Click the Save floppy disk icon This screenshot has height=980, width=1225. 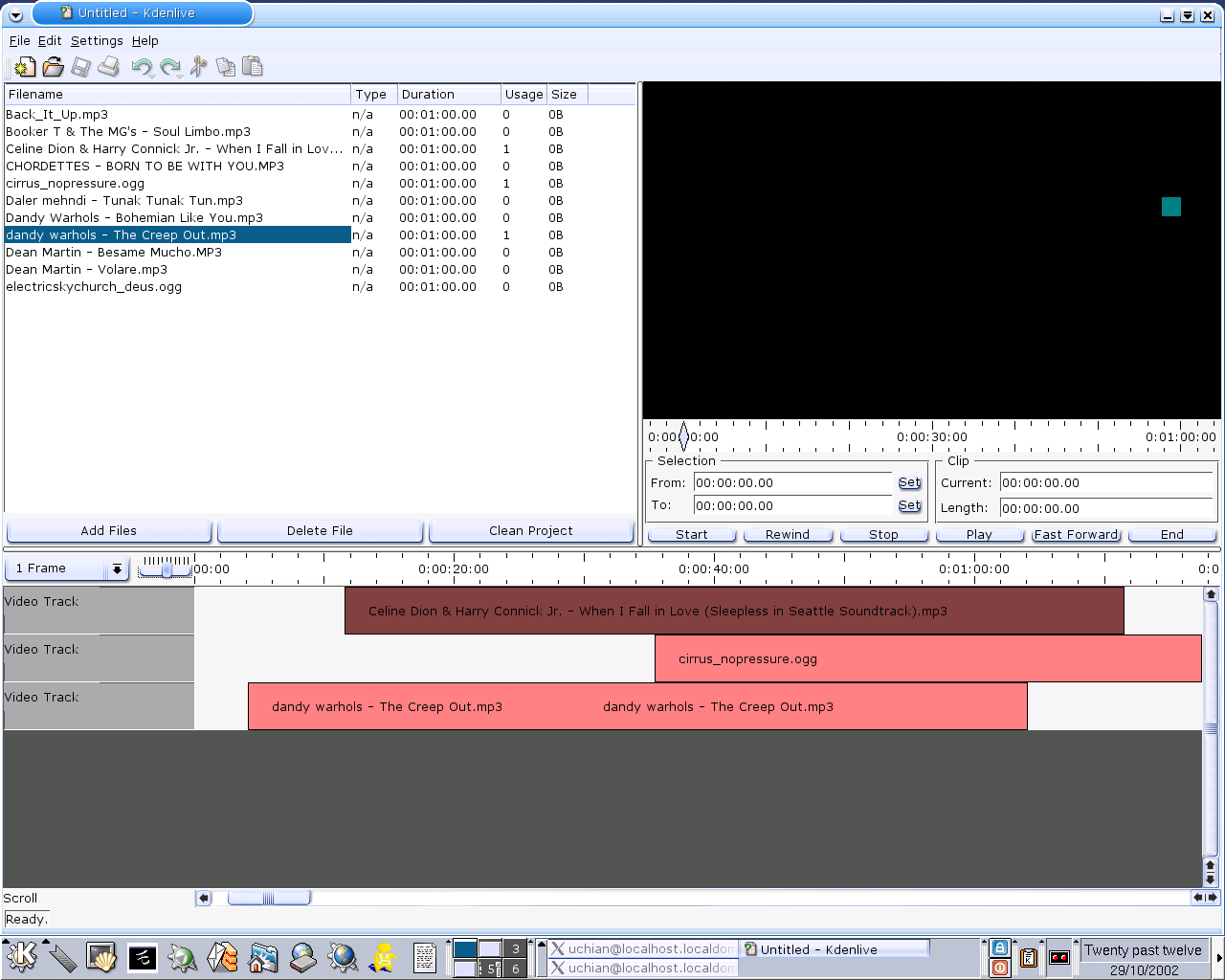81,67
